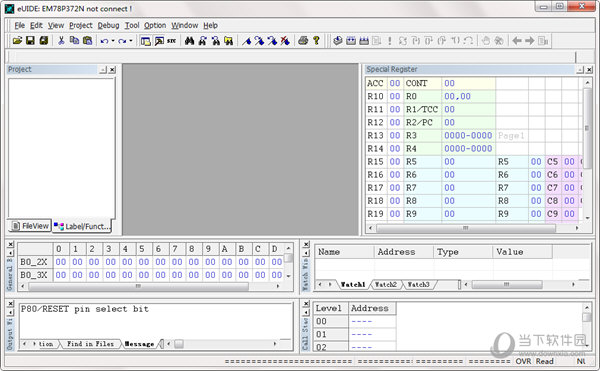Click the greyed exclamation Execute icon
The height and width of the screenshot is (371, 600).
click(x=390, y=40)
